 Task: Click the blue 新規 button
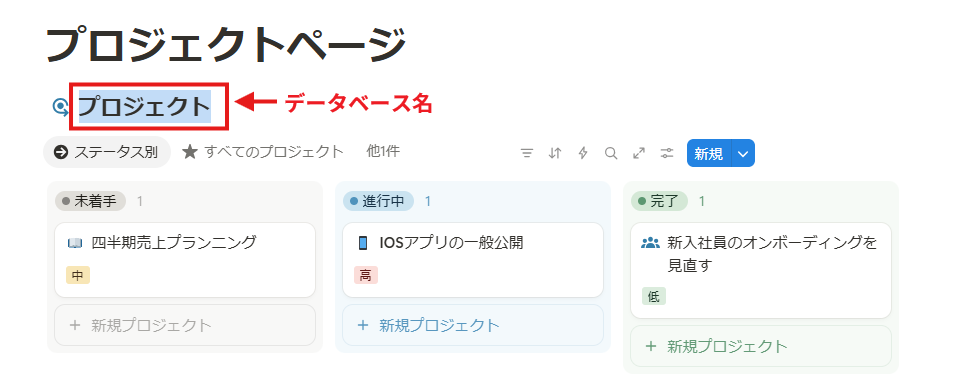pyautogui.click(x=709, y=153)
